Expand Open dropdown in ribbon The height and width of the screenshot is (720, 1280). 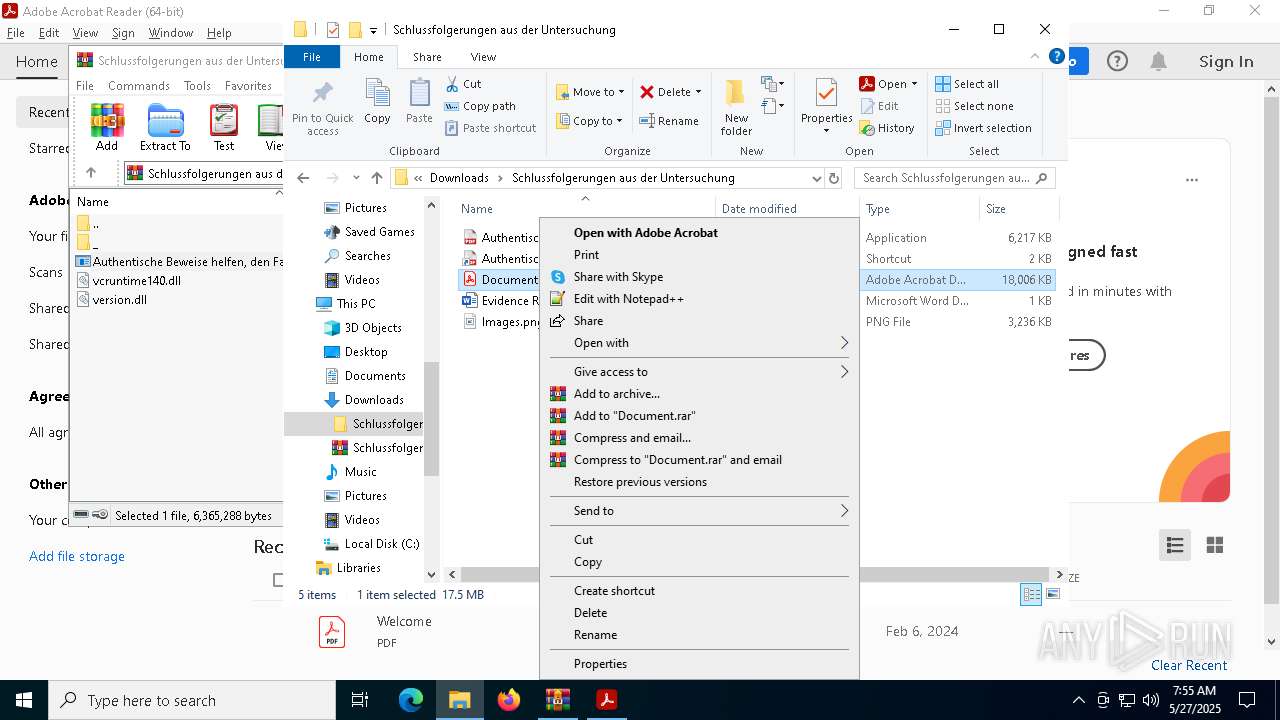click(913, 84)
